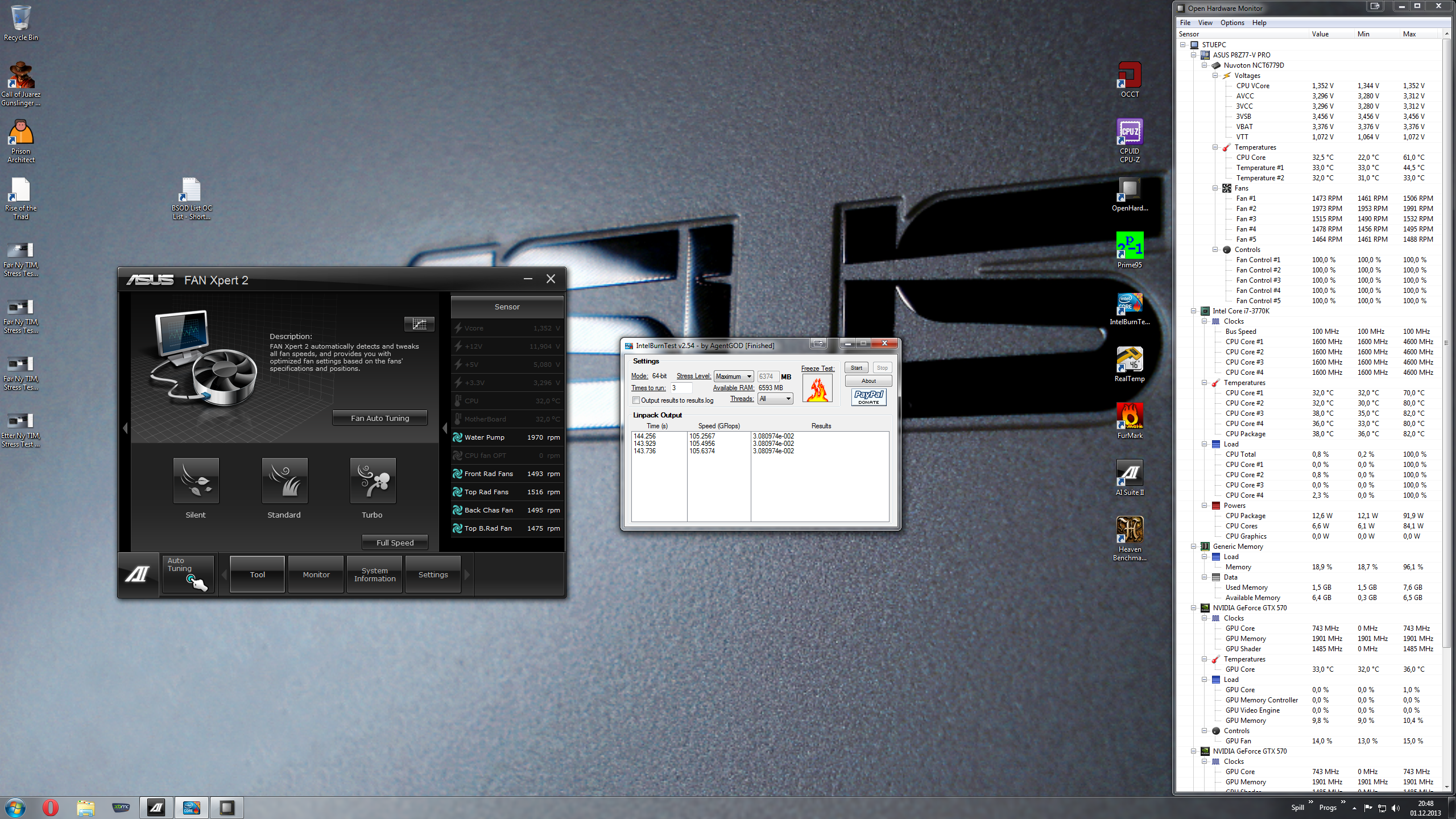1456x819 pixels.
Task: Select Standard fan profile in FAN Xpert
Action: point(284,481)
